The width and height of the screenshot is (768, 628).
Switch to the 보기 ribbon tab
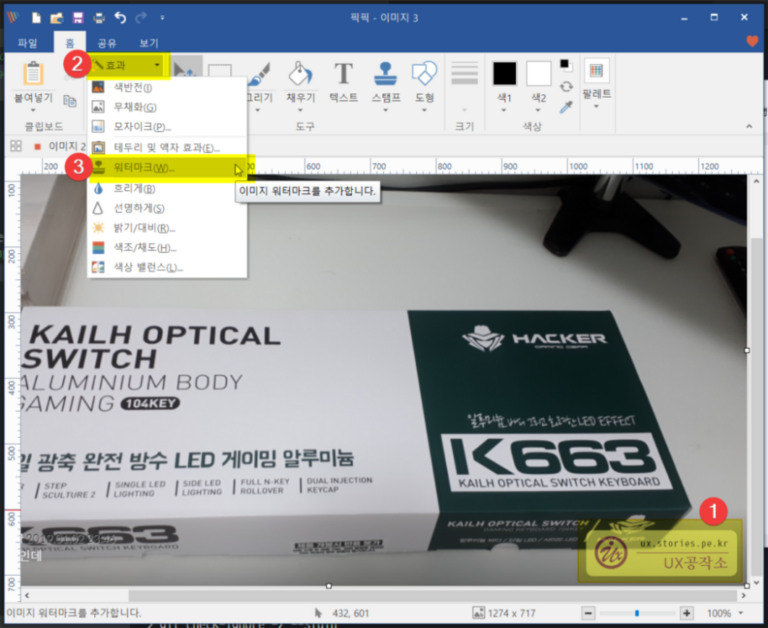coord(148,43)
